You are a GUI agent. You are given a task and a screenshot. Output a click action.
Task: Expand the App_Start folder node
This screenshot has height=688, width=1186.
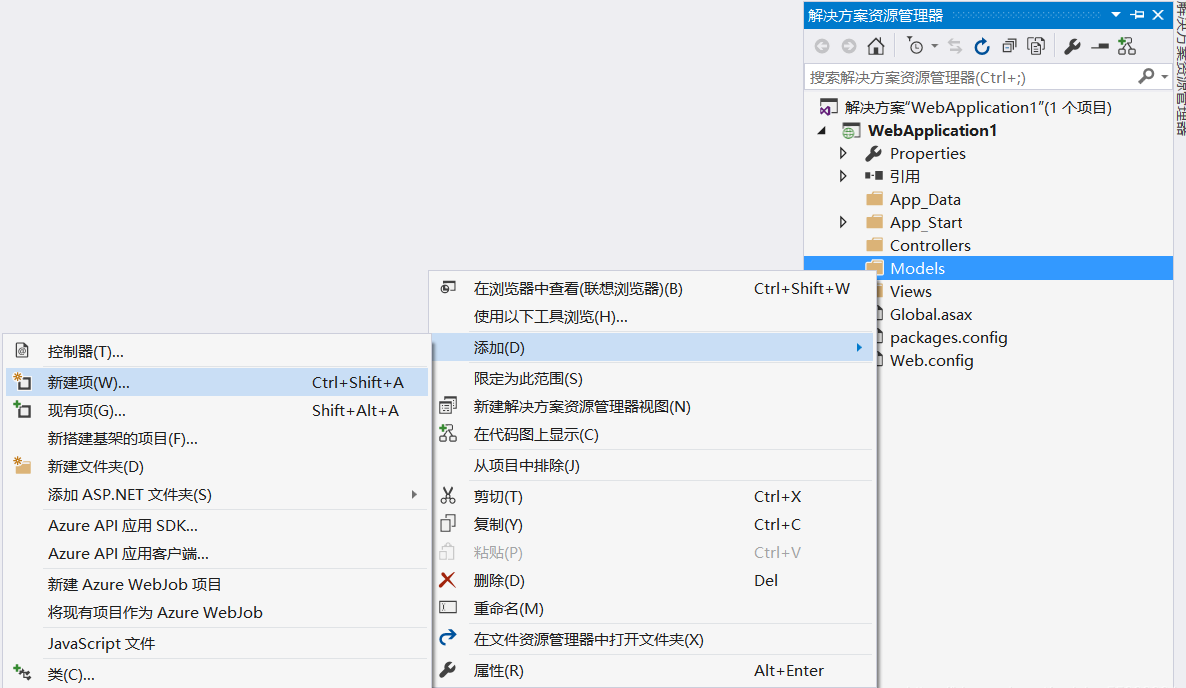(843, 222)
